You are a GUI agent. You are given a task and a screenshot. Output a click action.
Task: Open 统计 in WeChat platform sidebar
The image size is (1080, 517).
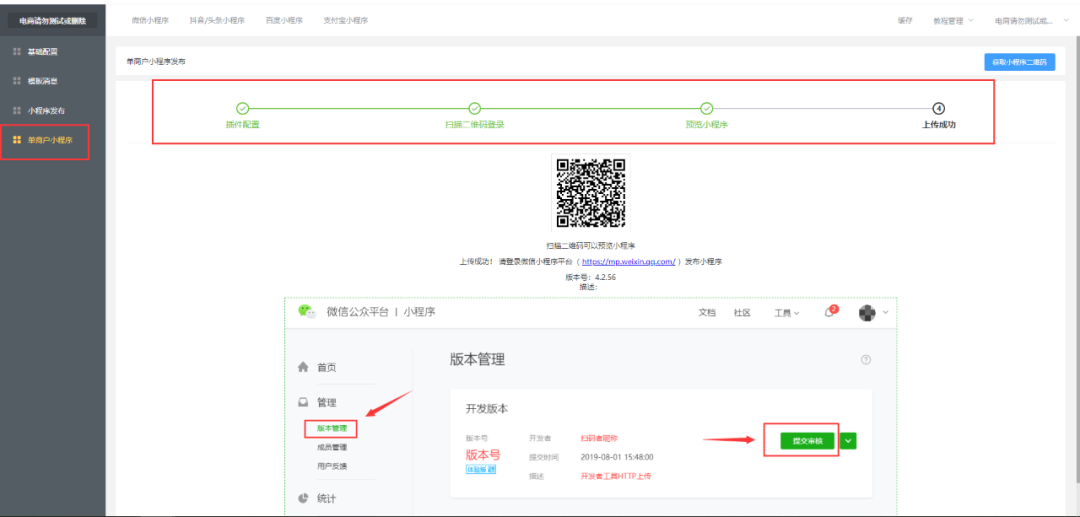tap(326, 498)
